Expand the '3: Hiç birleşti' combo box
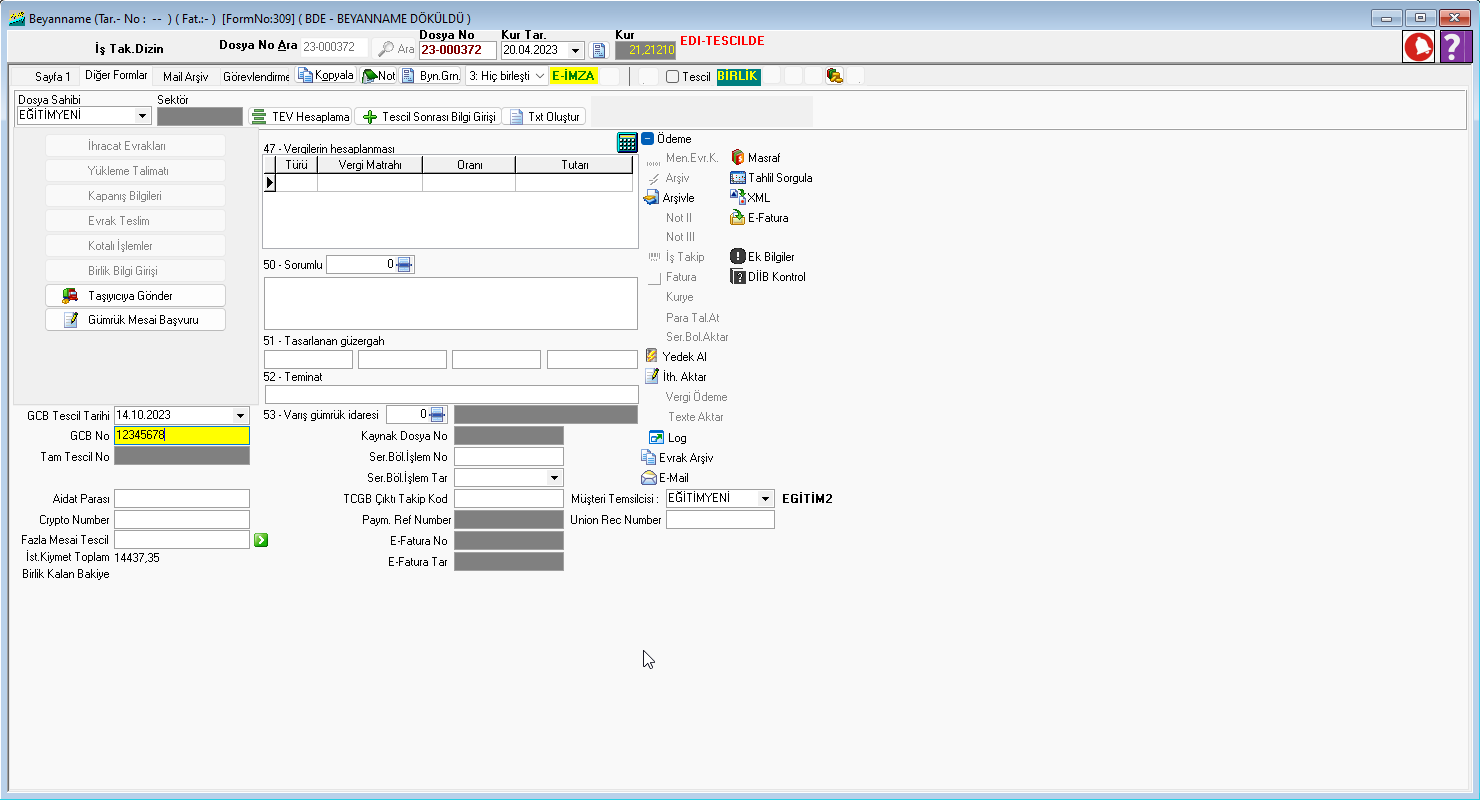 point(540,76)
